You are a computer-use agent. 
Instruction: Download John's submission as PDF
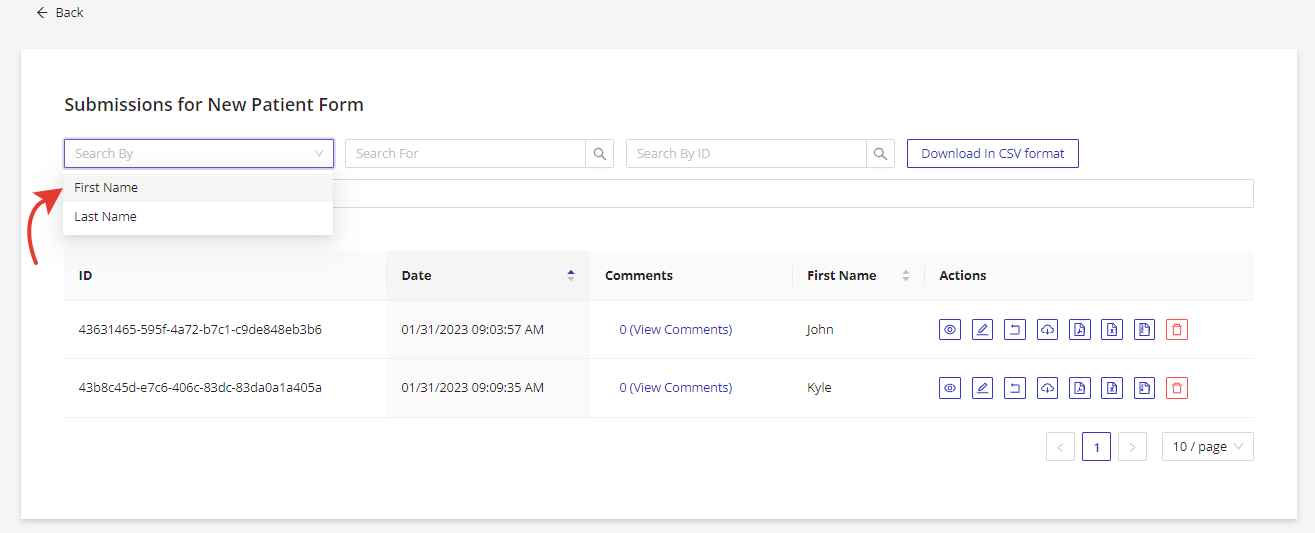[x=1079, y=330]
